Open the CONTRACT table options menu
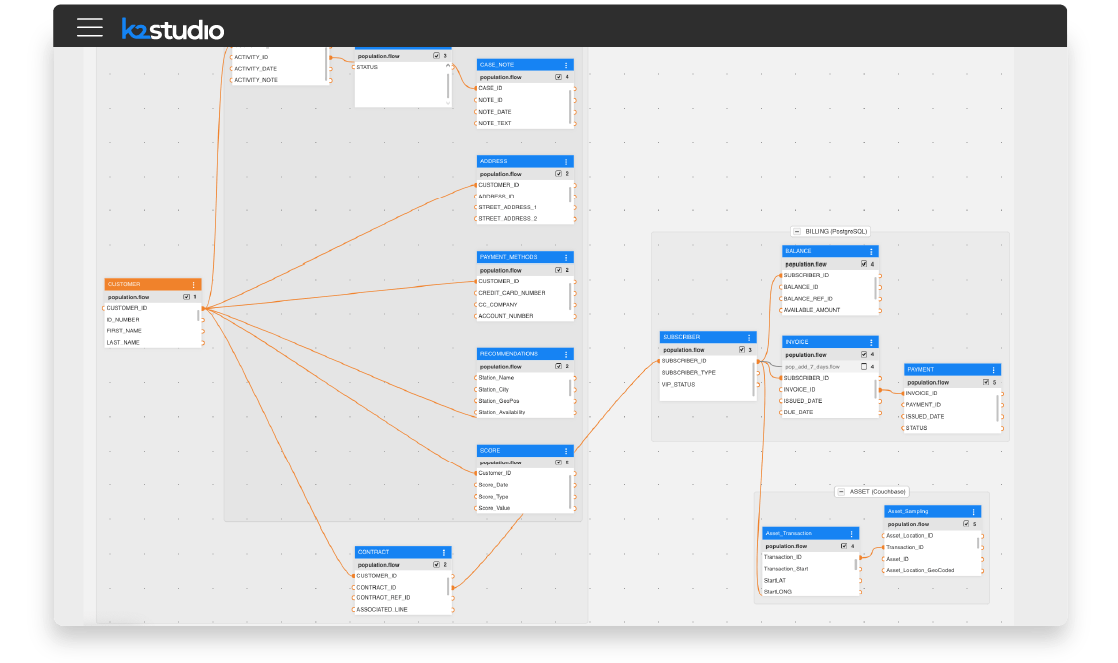The width and height of the screenshot is (1118, 663). pyautogui.click(x=443, y=552)
